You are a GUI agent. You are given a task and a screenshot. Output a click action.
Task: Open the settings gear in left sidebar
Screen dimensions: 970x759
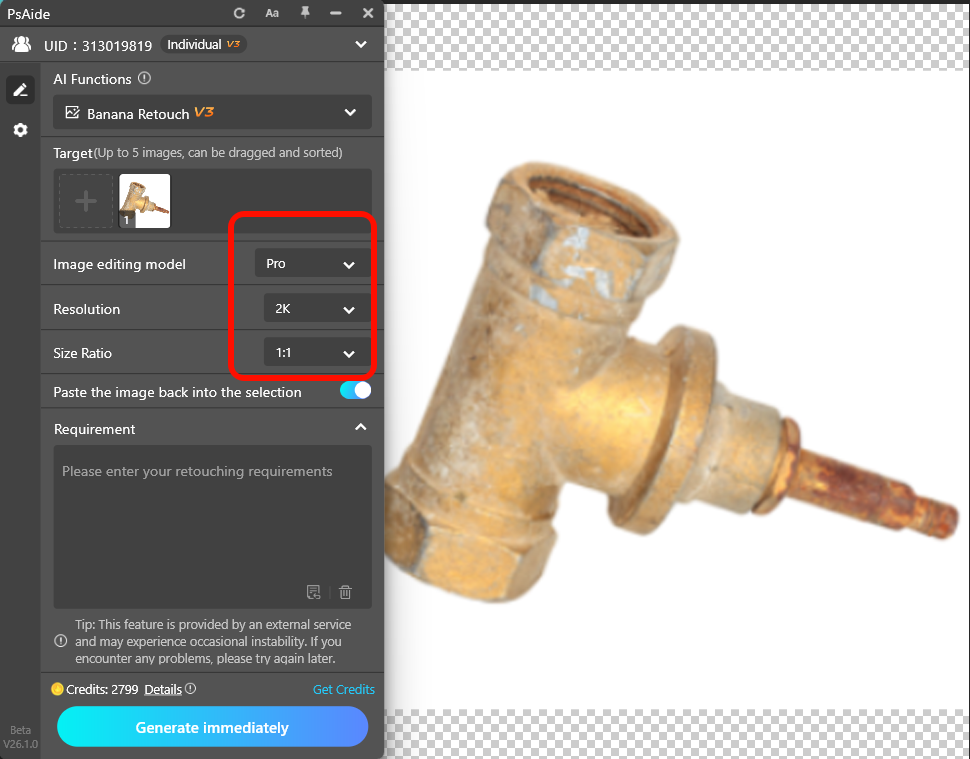pyautogui.click(x=20, y=130)
